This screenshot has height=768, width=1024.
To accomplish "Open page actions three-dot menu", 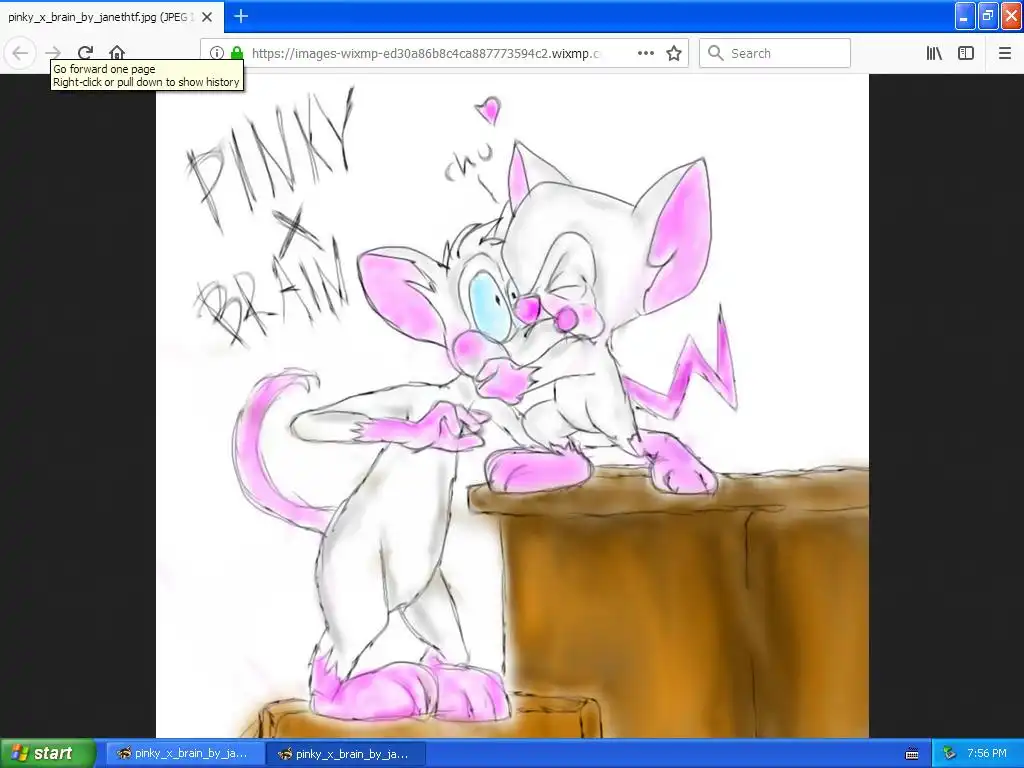I will click(646, 53).
